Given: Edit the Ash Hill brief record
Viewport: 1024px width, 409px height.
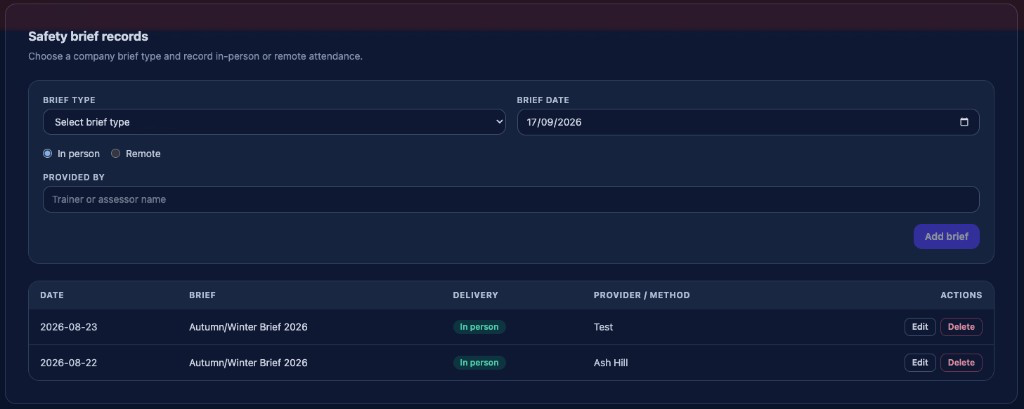Looking at the screenshot, I should [920, 362].
